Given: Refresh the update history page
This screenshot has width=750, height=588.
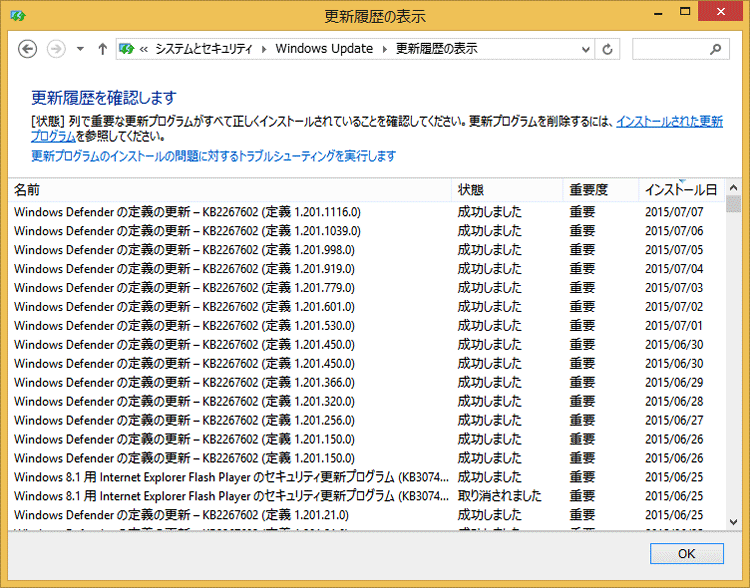Looking at the screenshot, I should click(608, 49).
